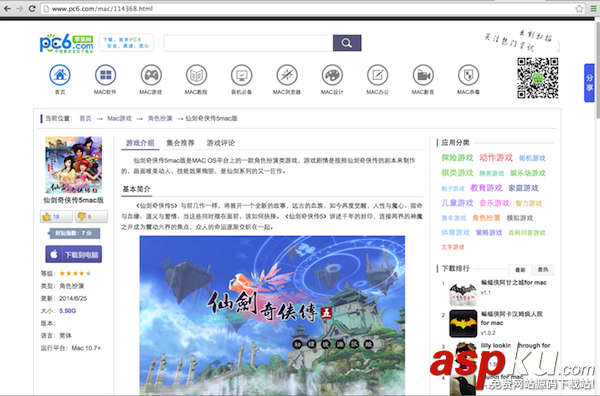Image resolution: width=600 pixels, height=396 pixels.
Task: Open the MAC教程 book icon
Action: [x=196, y=75]
